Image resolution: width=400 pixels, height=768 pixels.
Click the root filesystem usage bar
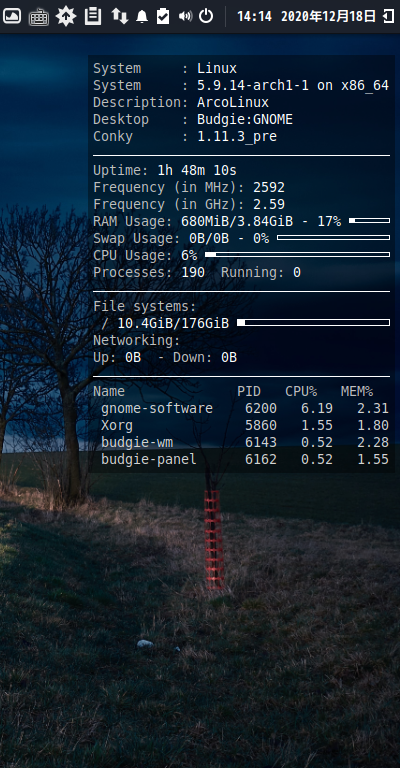313,322
